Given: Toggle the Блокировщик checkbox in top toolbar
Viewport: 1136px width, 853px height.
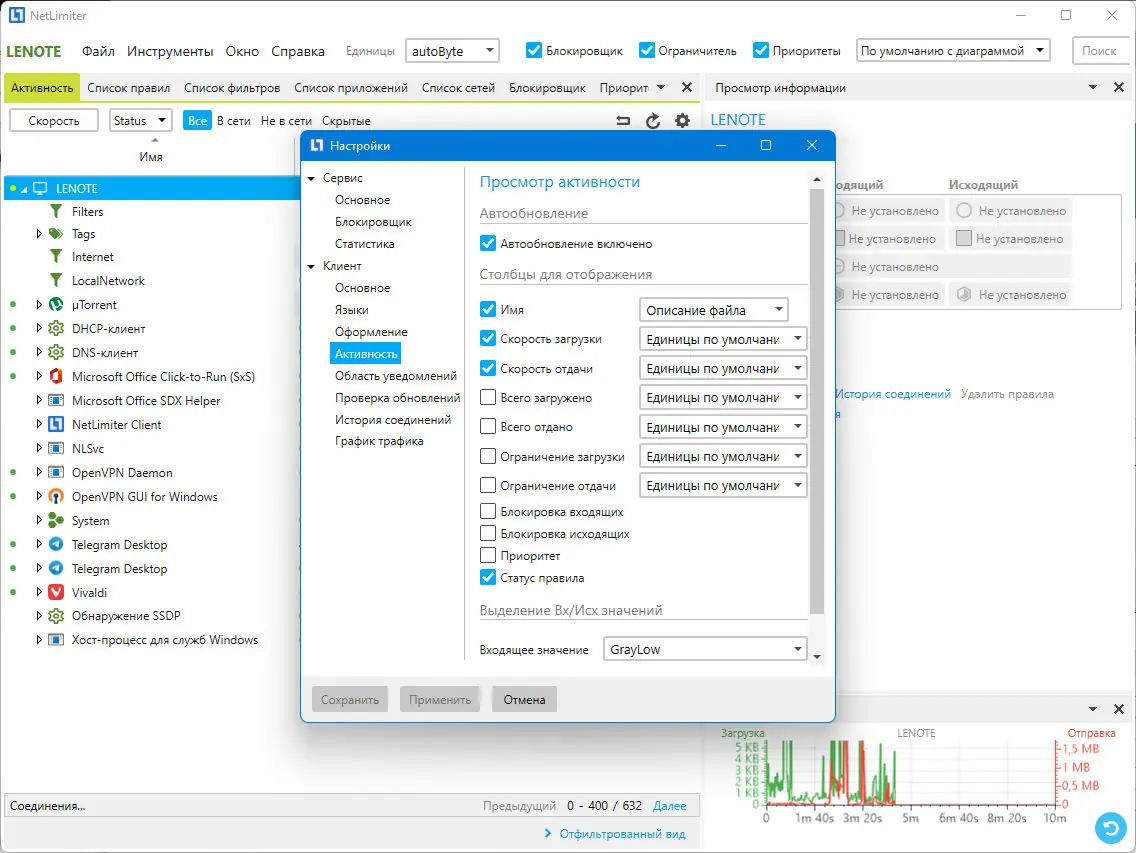Looking at the screenshot, I should [x=534, y=50].
